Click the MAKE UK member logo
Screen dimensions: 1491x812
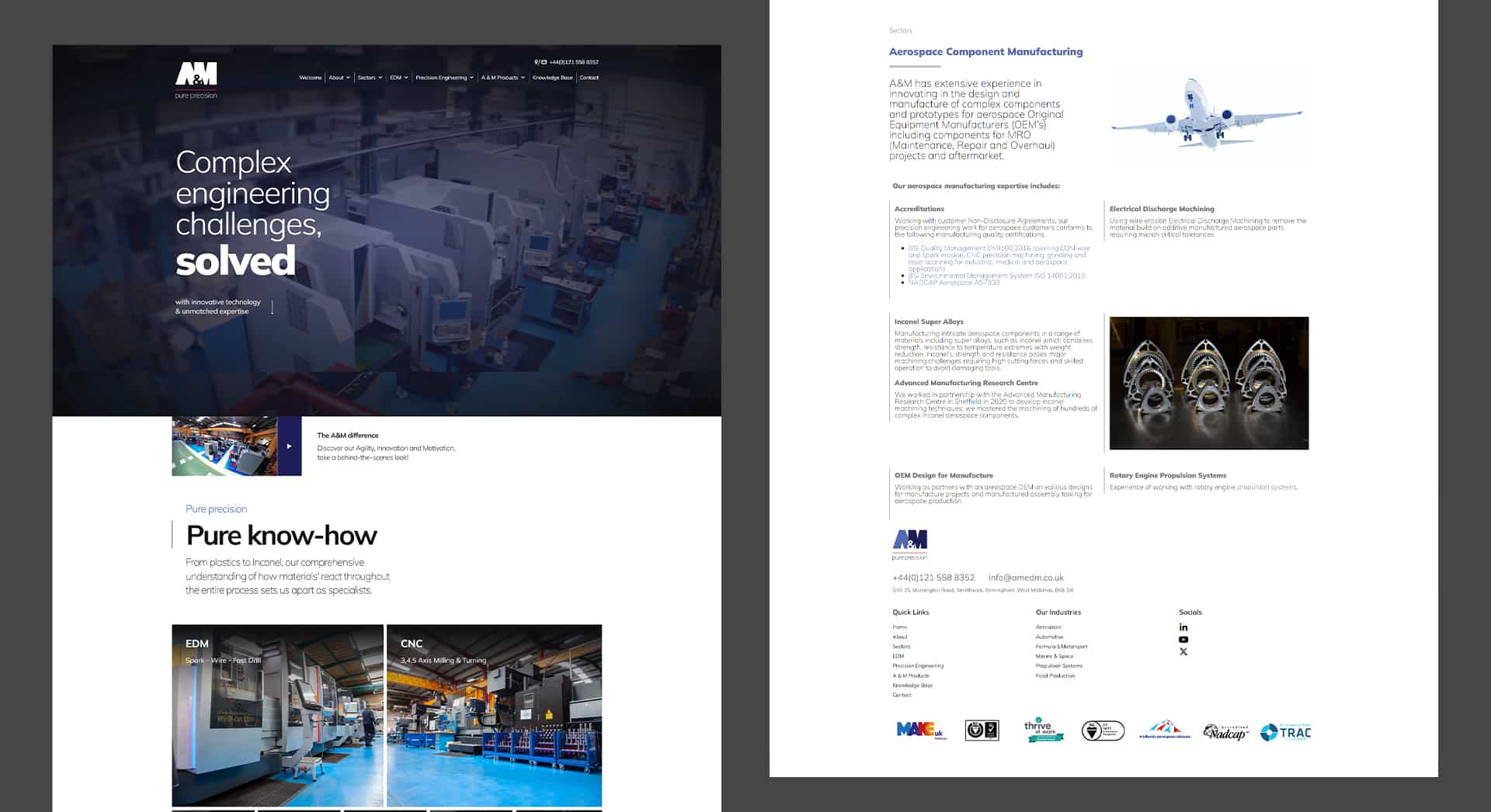tap(920, 730)
